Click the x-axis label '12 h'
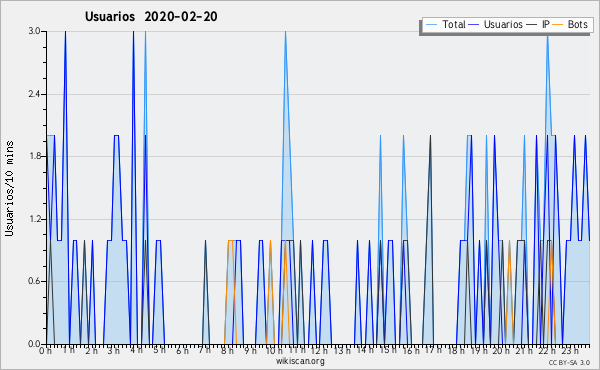600x370 pixels. point(319,351)
